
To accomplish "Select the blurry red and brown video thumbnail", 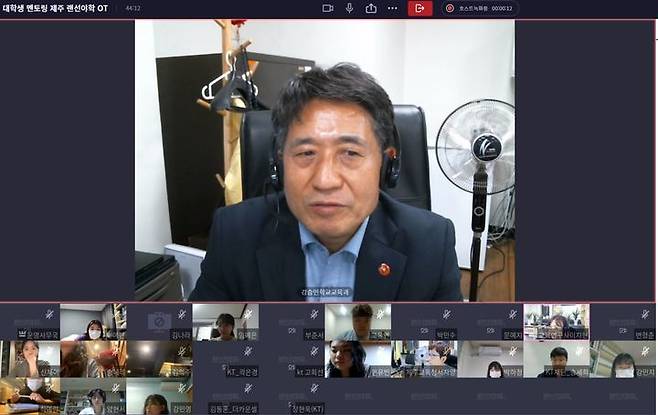I will pyautogui.click(x=93, y=359).
